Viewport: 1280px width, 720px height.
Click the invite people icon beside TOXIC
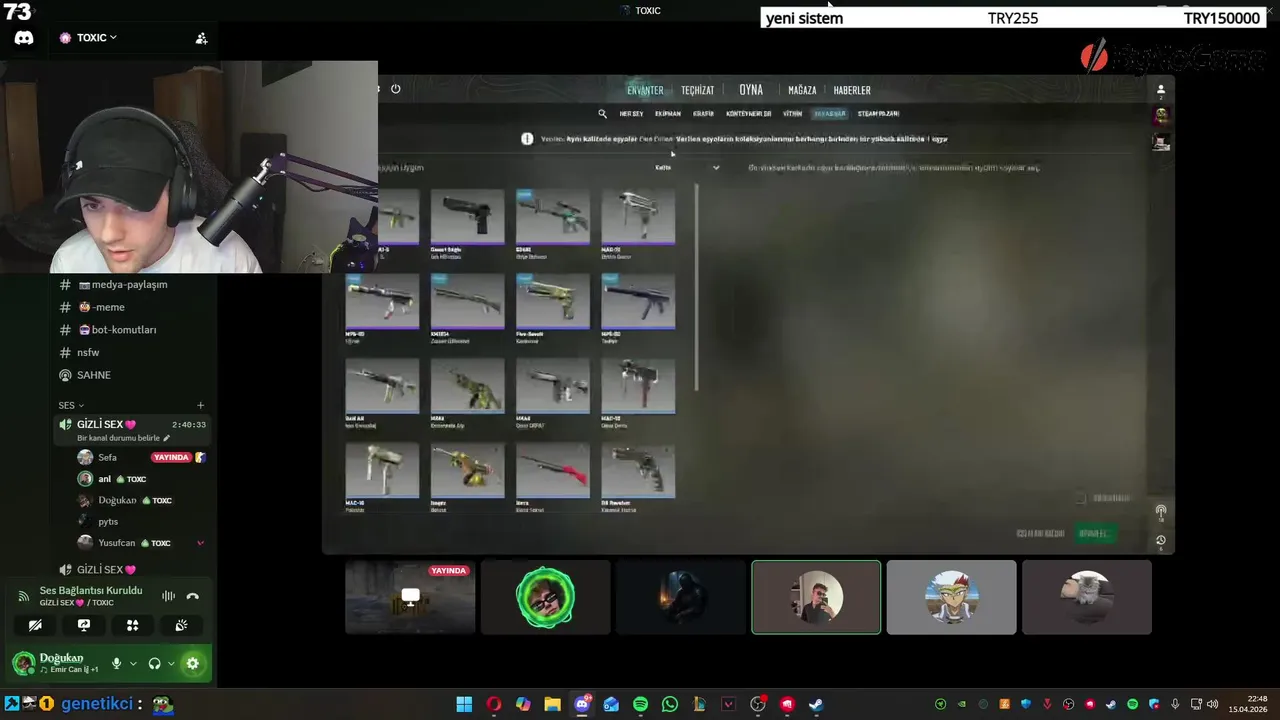click(201, 38)
